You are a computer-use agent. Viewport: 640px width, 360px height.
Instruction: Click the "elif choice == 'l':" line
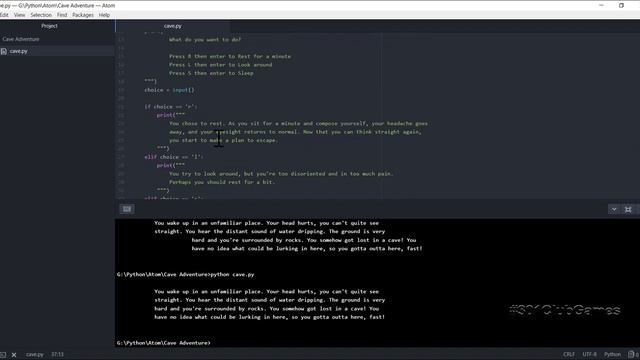173,157
